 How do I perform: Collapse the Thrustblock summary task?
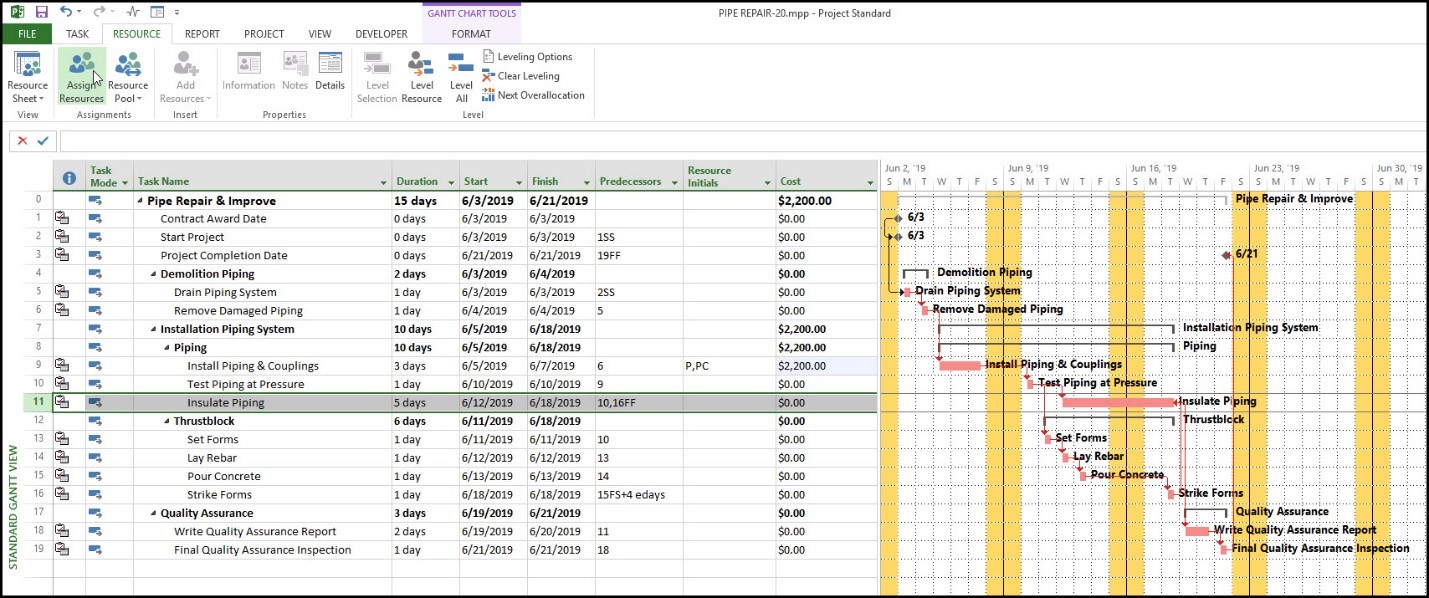tap(166, 421)
